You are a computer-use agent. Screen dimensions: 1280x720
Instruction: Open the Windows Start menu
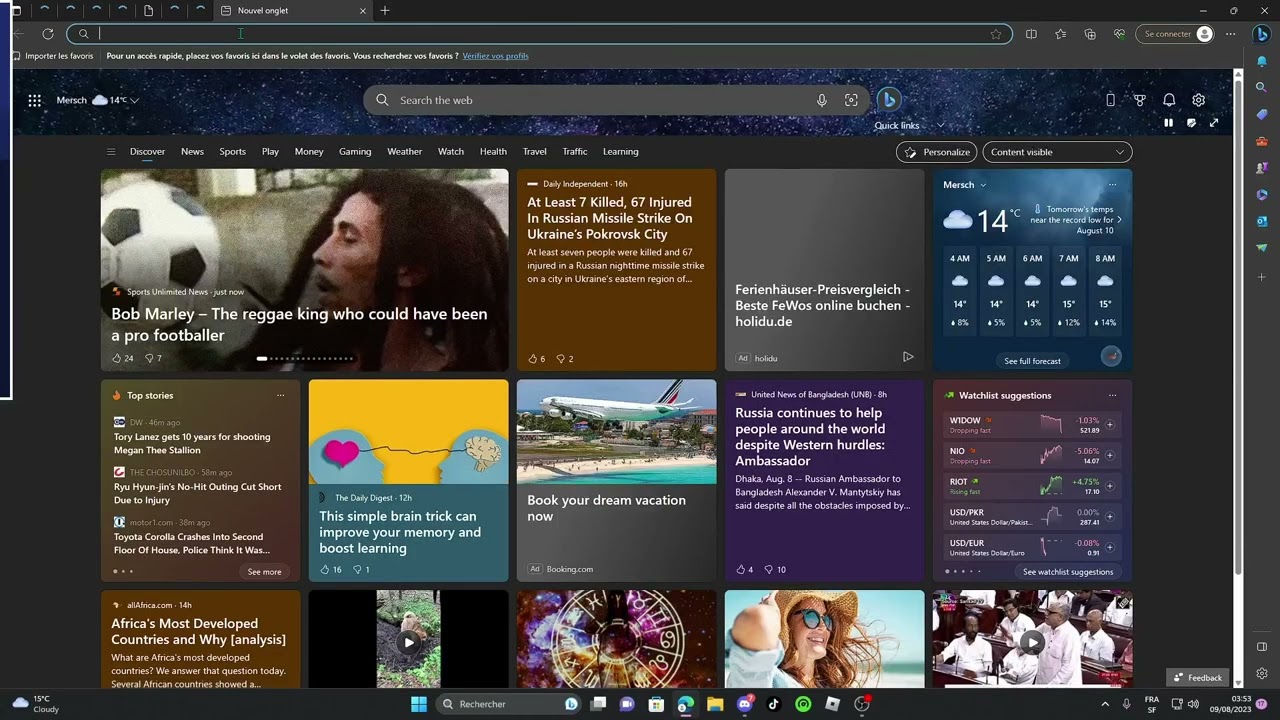click(x=419, y=704)
